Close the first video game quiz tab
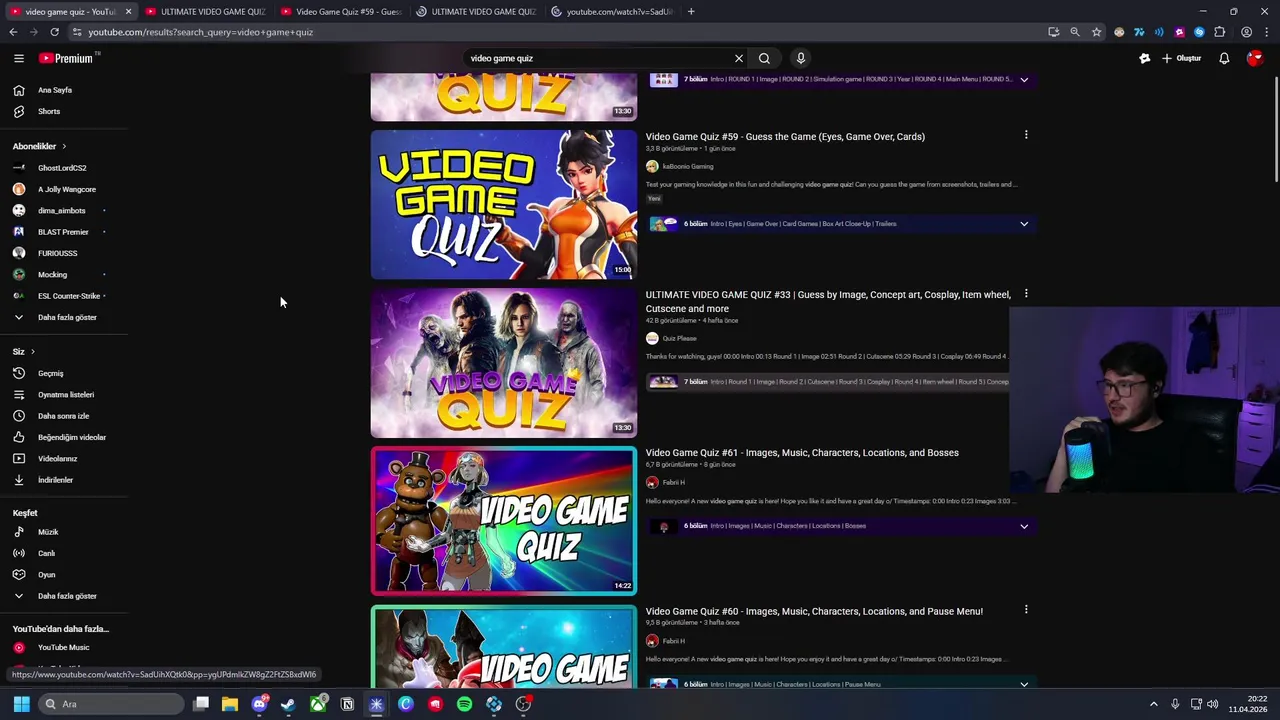The width and height of the screenshot is (1280, 720). (x=128, y=11)
